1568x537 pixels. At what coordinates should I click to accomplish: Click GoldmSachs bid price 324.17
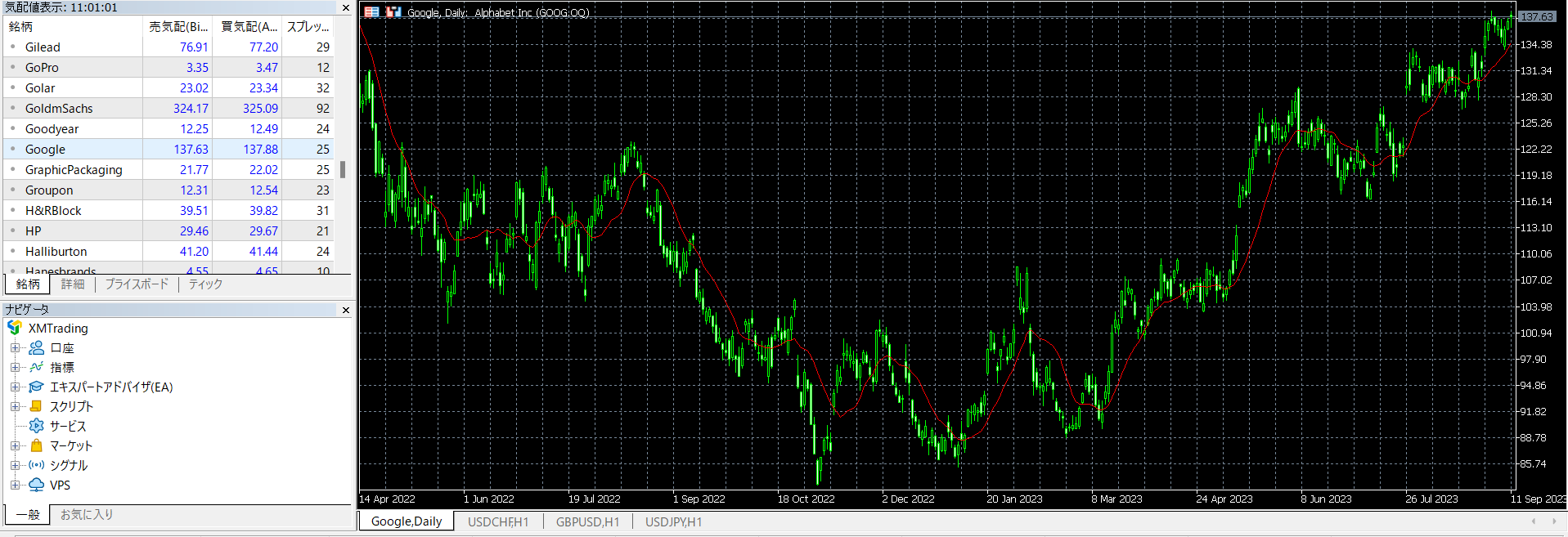(191, 109)
